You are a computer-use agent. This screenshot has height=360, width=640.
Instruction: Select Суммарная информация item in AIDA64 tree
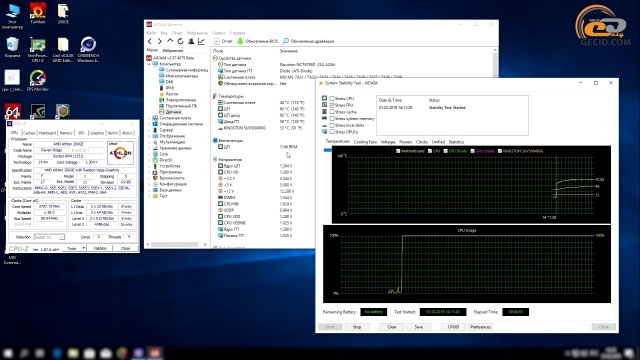pyautogui.click(x=183, y=70)
